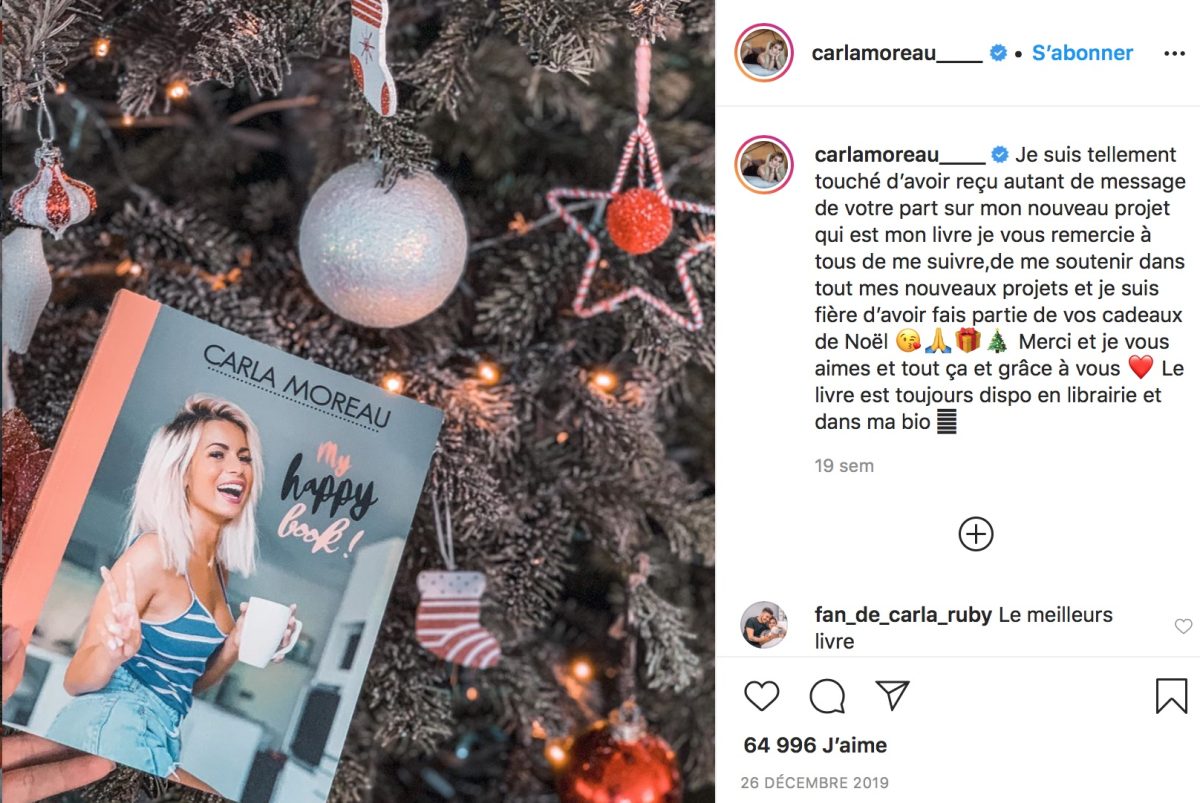Like the post with the heart icon
Screen dimensions: 1200x803
762,696
